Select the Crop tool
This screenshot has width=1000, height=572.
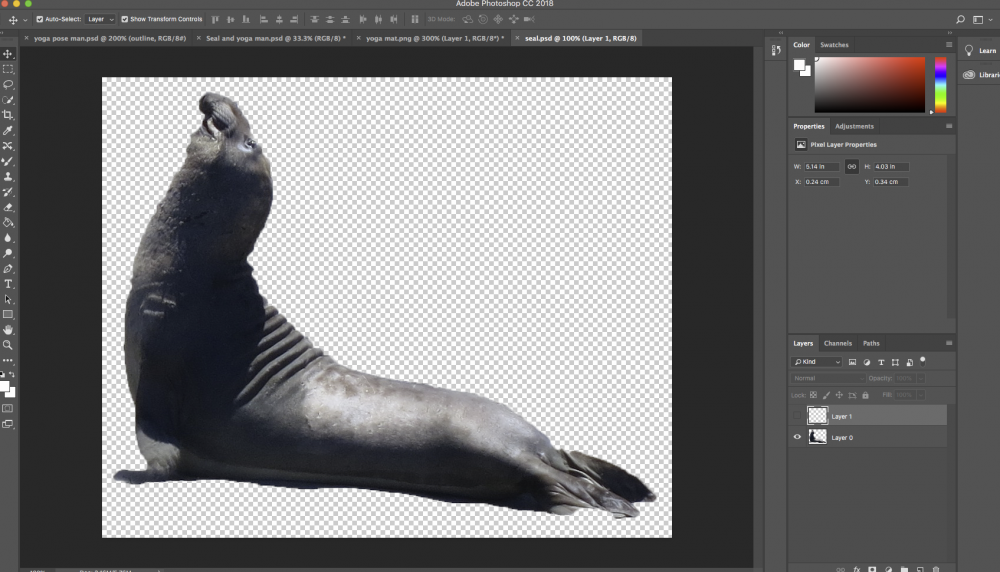[x=8, y=115]
